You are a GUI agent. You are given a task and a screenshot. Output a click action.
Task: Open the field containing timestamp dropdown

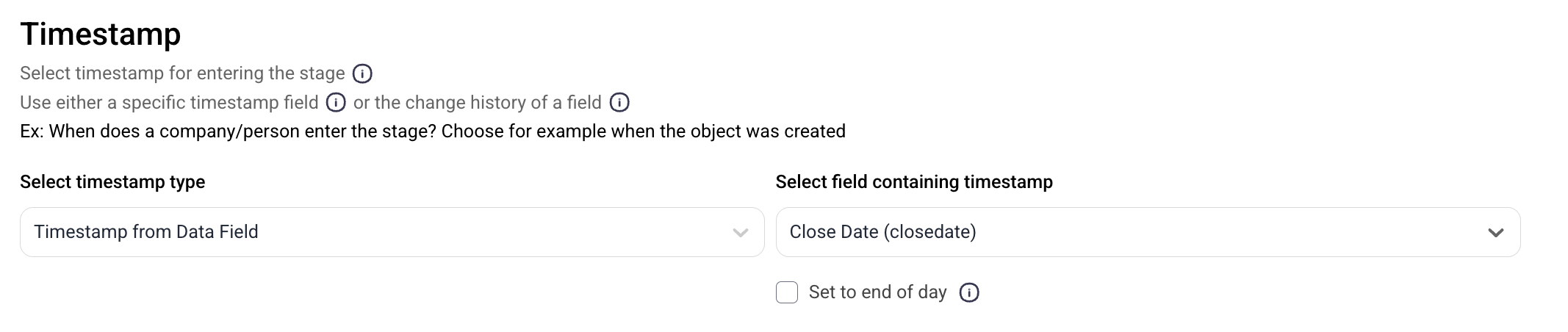tap(1148, 232)
